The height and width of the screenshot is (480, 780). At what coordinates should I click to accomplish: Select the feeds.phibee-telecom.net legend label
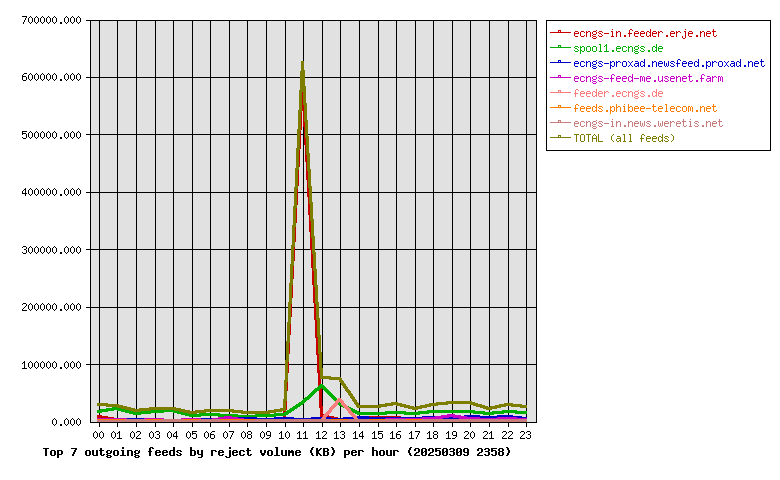(x=645, y=108)
